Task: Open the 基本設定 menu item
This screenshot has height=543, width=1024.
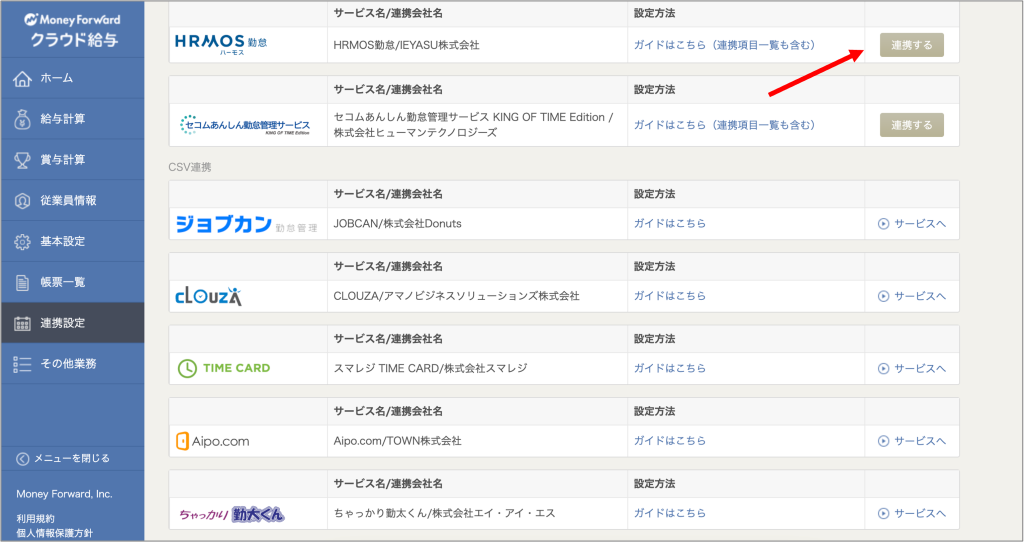Action: point(72,242)
